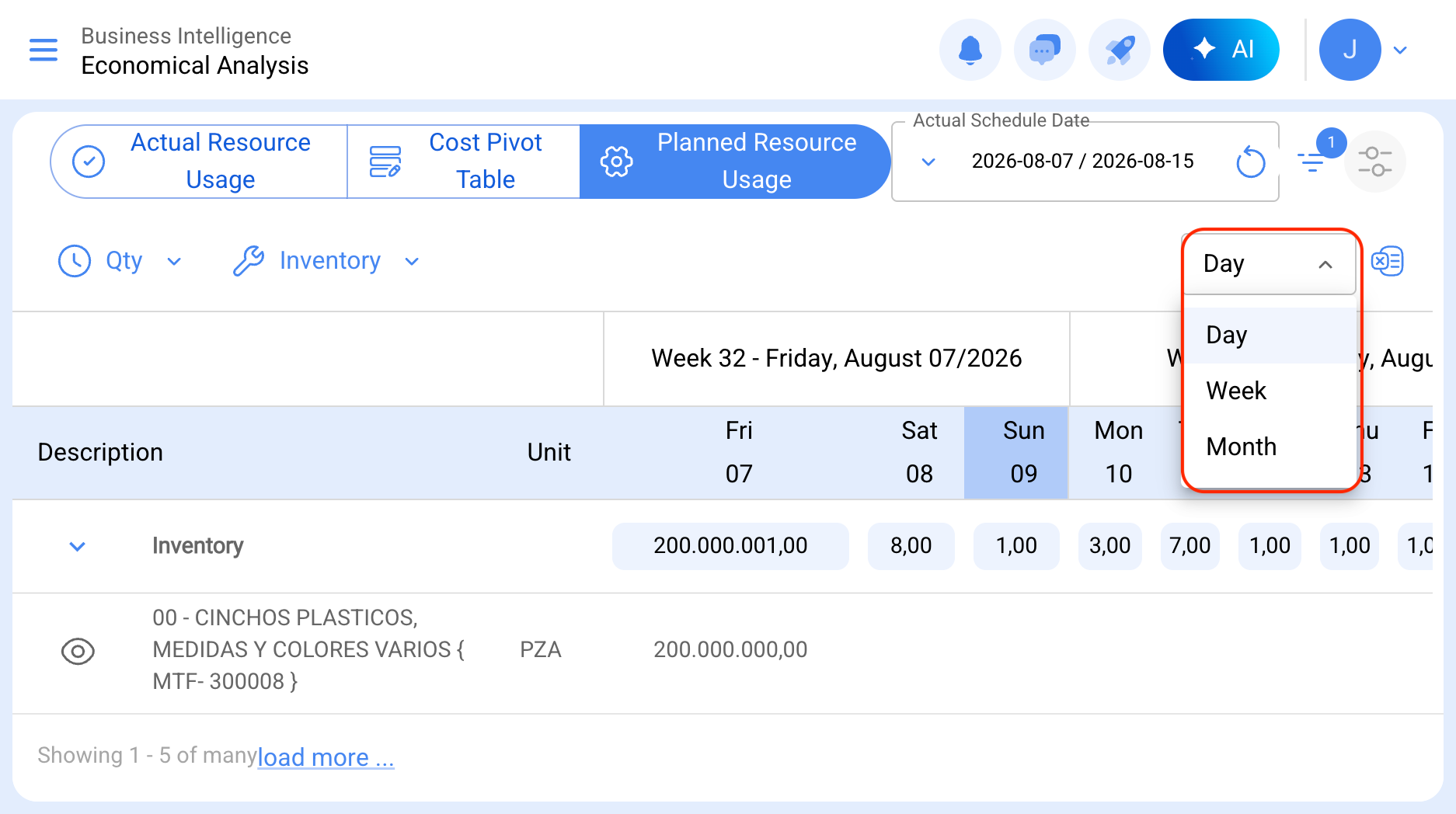Viewport: 1456px width, 814px height.
Task: Select the Sat 08 column header
Action: [x=919, y=452]
